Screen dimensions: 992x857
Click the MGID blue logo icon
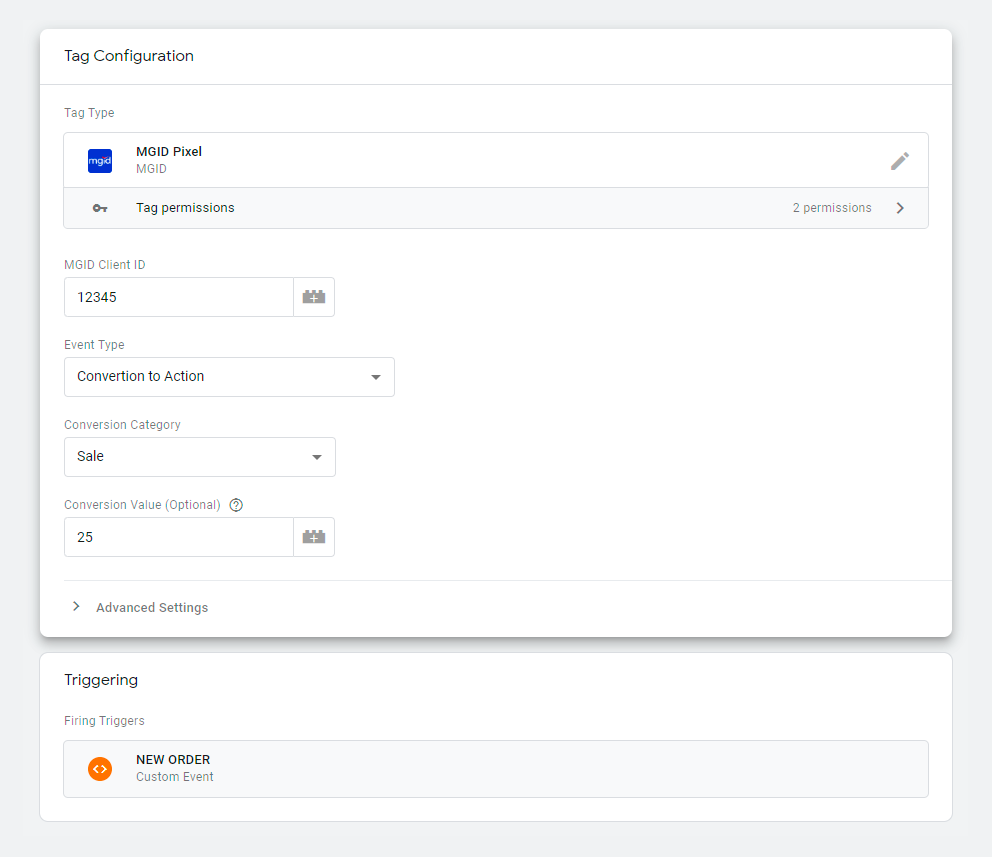click(x=100, y=161)
